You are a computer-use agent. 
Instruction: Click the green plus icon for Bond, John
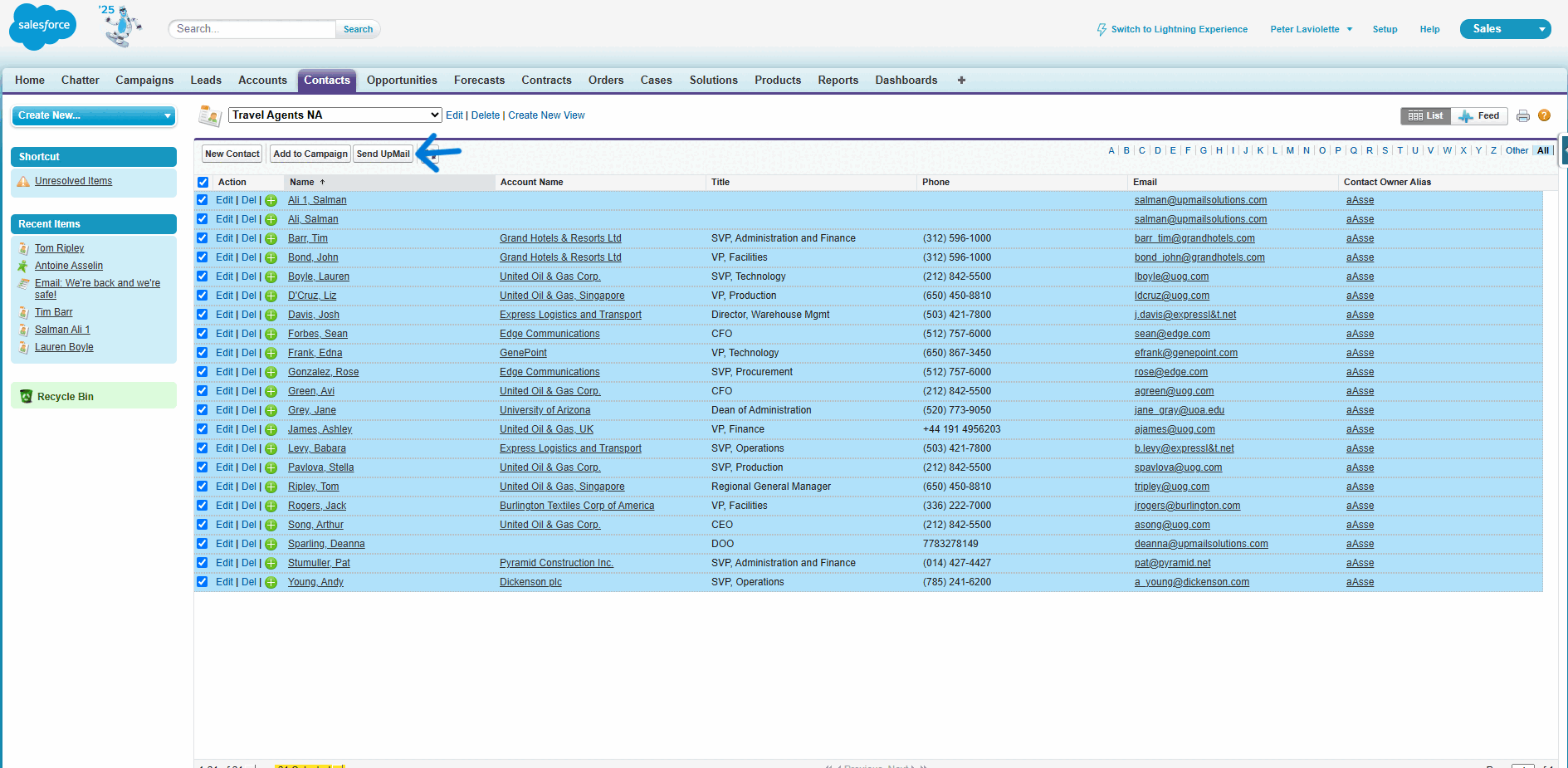pos(271,258)
